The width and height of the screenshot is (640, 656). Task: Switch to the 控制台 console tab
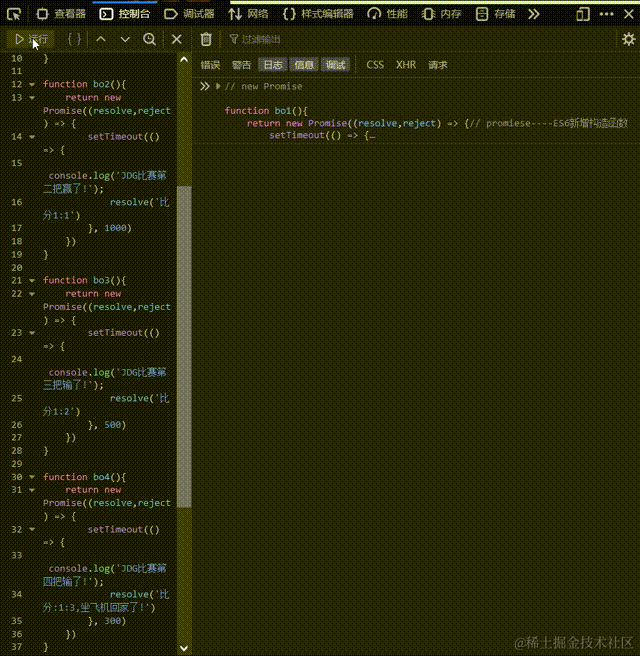coord(125,14)
